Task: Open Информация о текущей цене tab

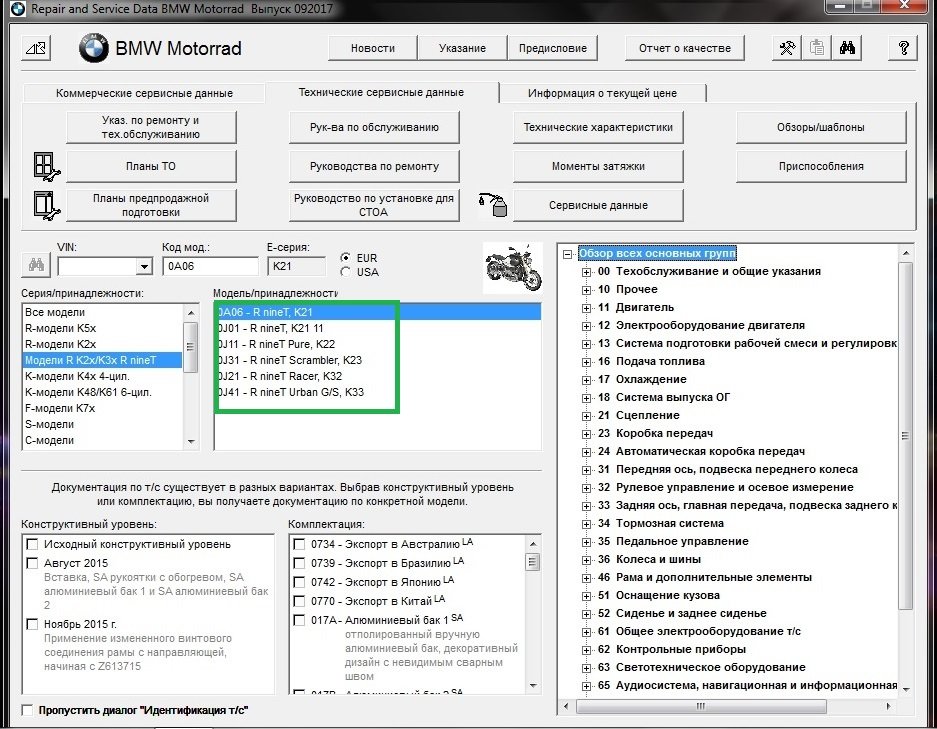Action: coord(602,93)
